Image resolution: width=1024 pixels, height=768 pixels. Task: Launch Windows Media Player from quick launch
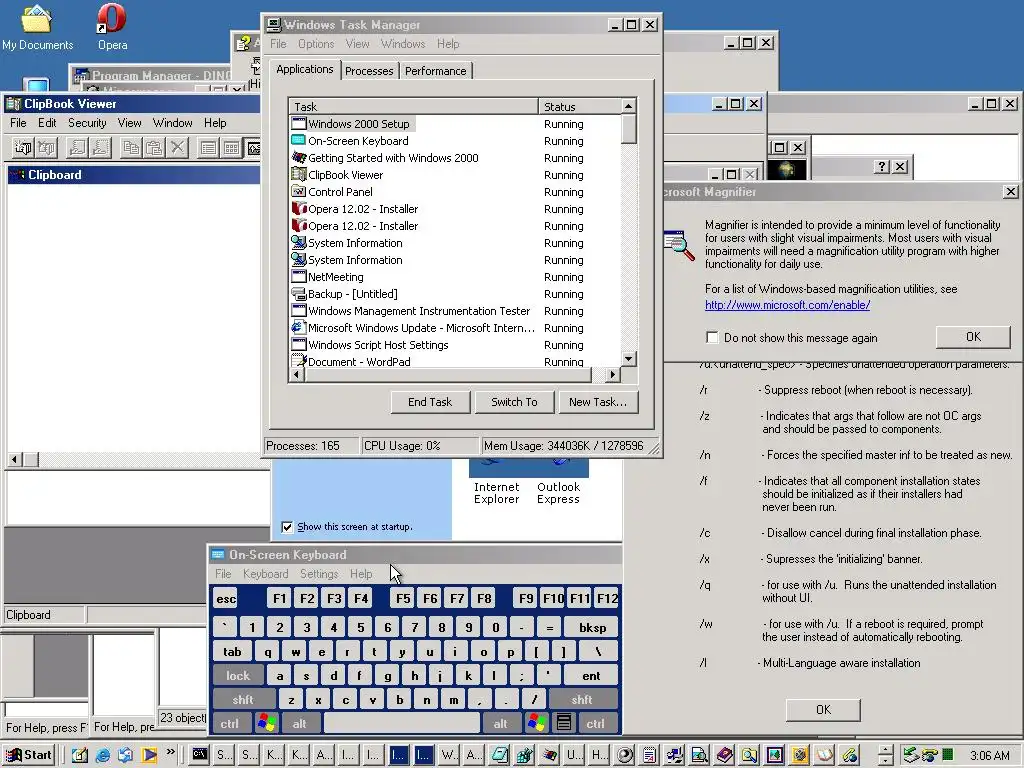(x=150, y=755)
